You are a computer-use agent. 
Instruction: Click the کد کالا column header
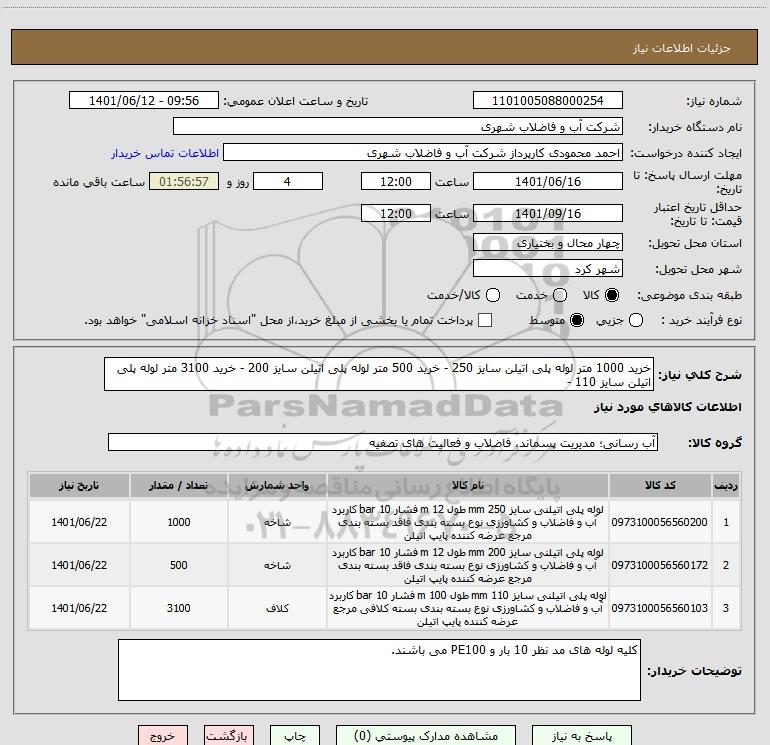tap(660, 485)
